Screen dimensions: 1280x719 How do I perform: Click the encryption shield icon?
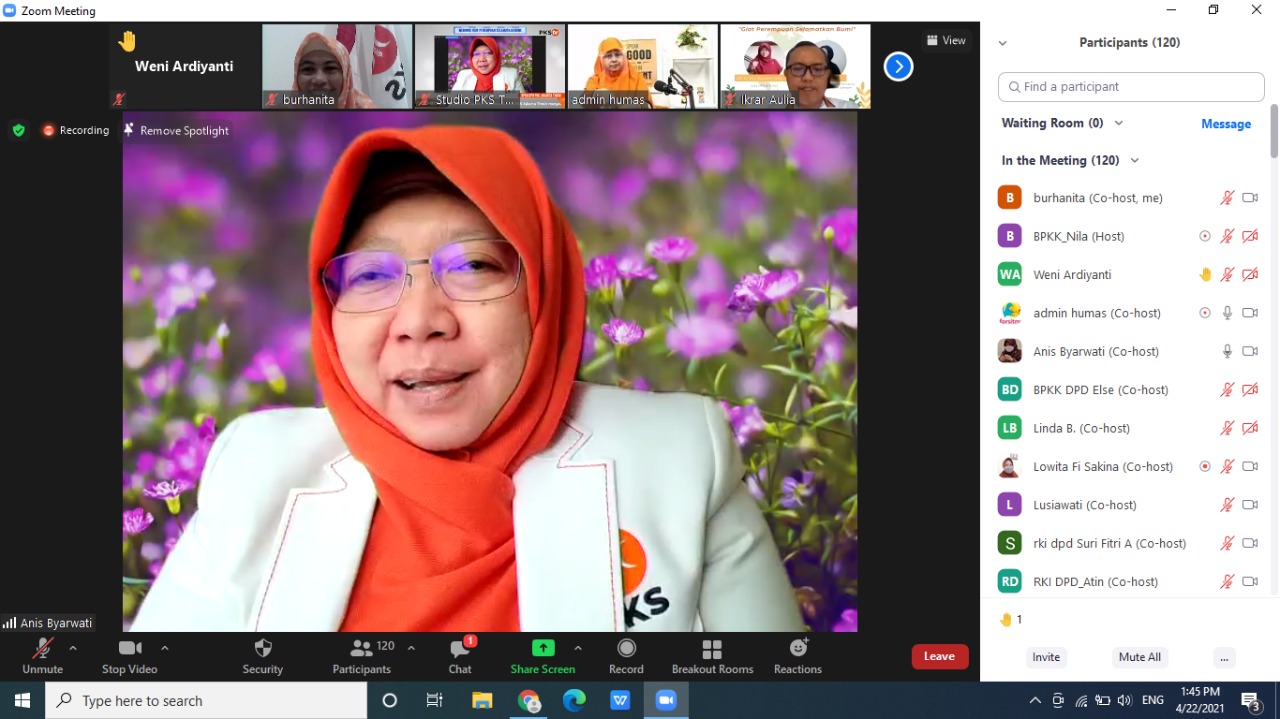coord(18,130)
